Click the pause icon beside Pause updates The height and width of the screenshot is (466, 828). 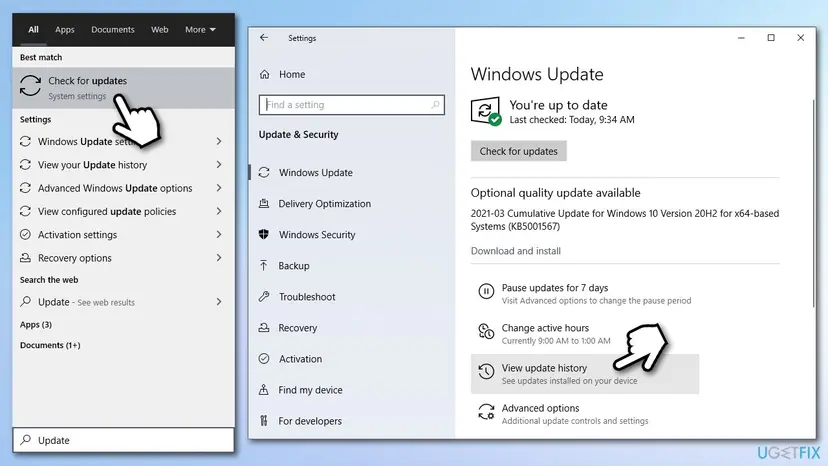[x=486, y=291]
